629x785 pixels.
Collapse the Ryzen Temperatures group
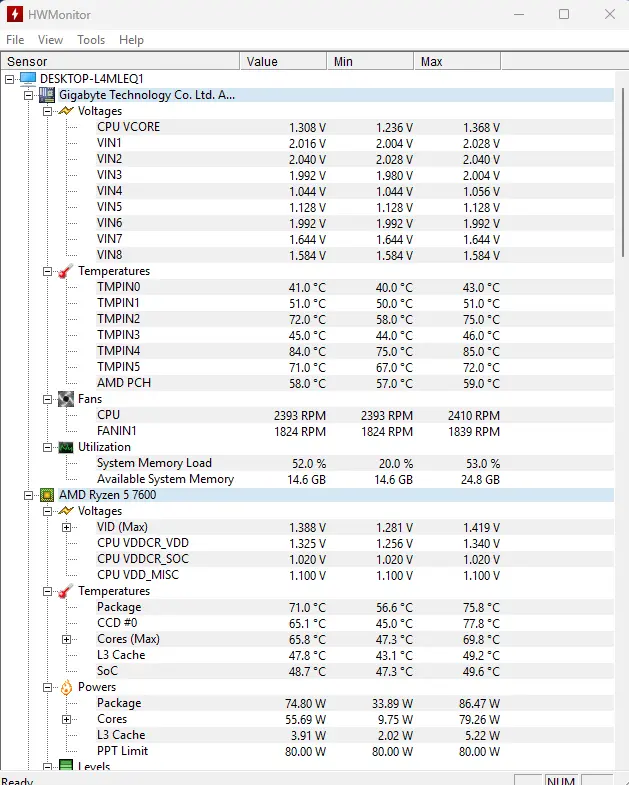tap(48, 591)
